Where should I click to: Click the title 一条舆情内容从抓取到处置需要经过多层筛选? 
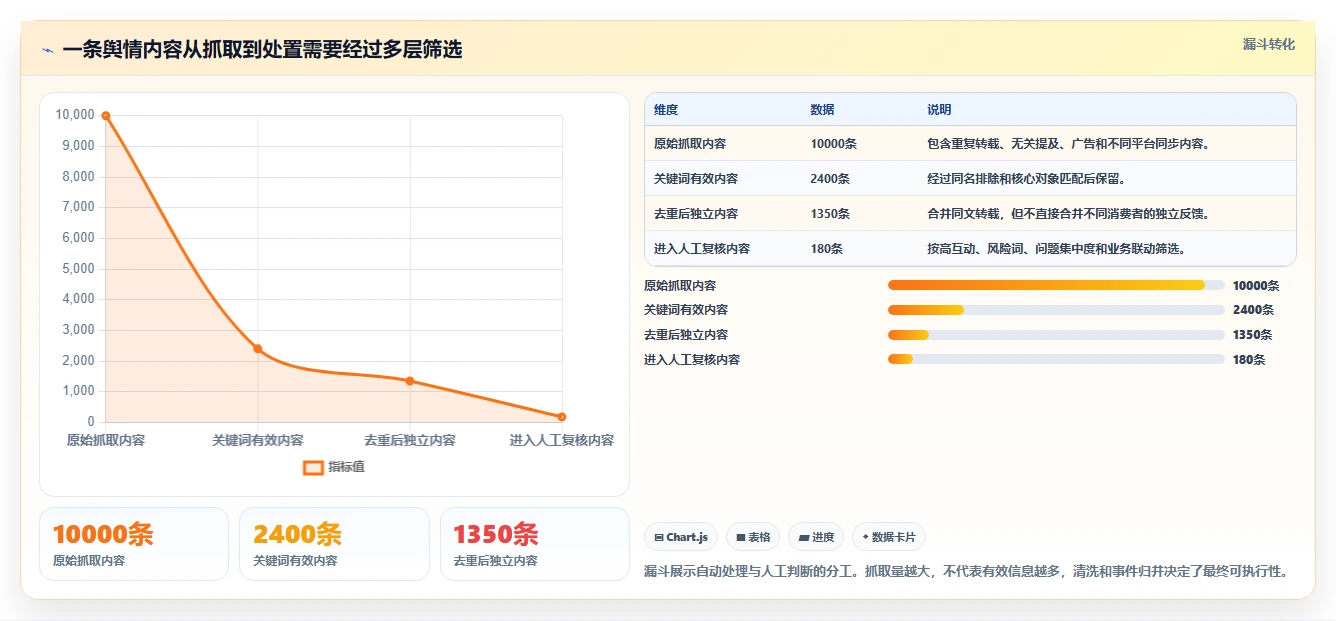click(262, 50)
